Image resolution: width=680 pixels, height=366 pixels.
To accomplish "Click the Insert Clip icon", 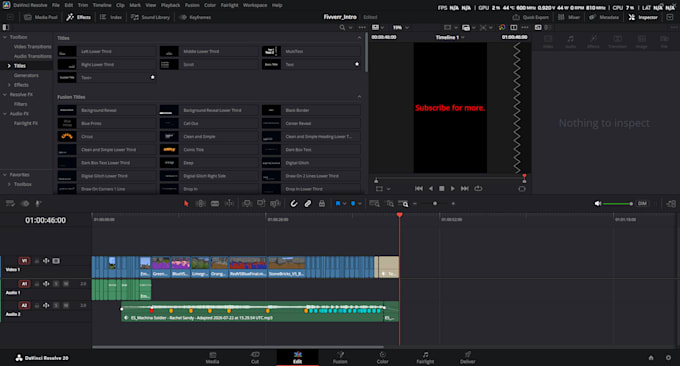I will pos(247,203).
